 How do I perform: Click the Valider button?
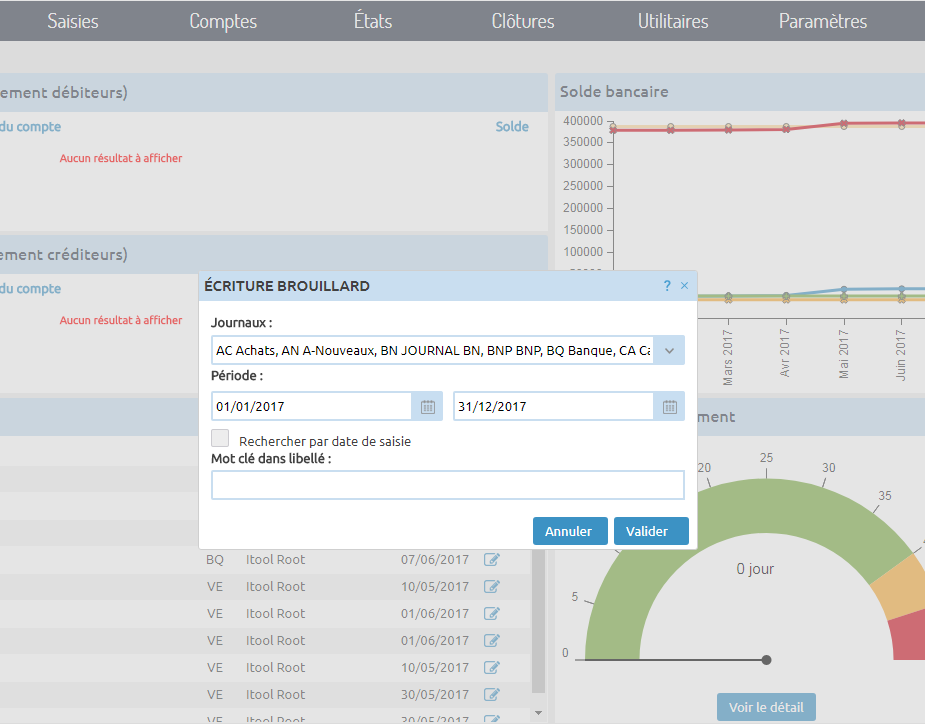coord(651,531)
